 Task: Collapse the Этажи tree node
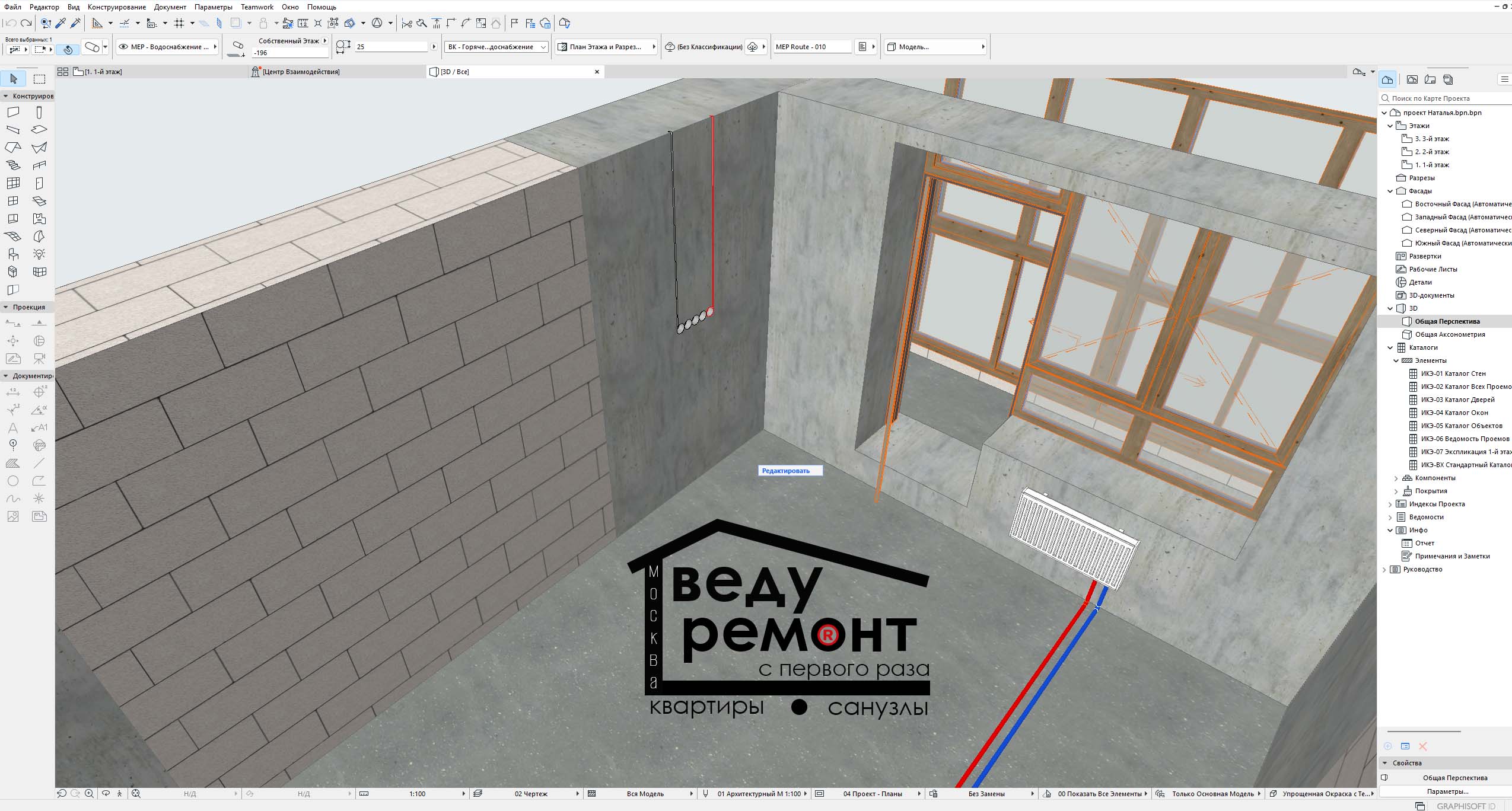tap(1390, 126)
